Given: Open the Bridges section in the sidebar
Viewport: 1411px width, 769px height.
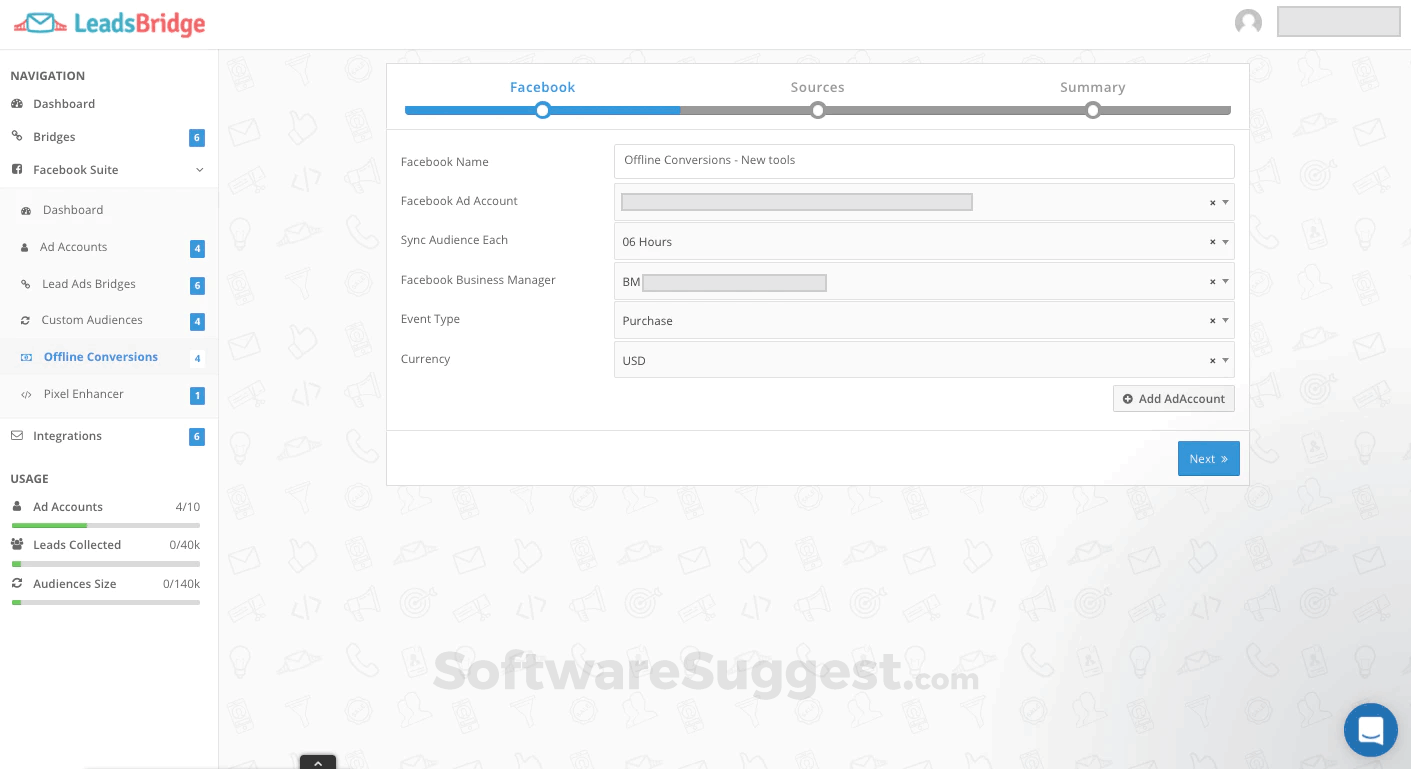Looking at the screenshot, I should pos(54,137).
